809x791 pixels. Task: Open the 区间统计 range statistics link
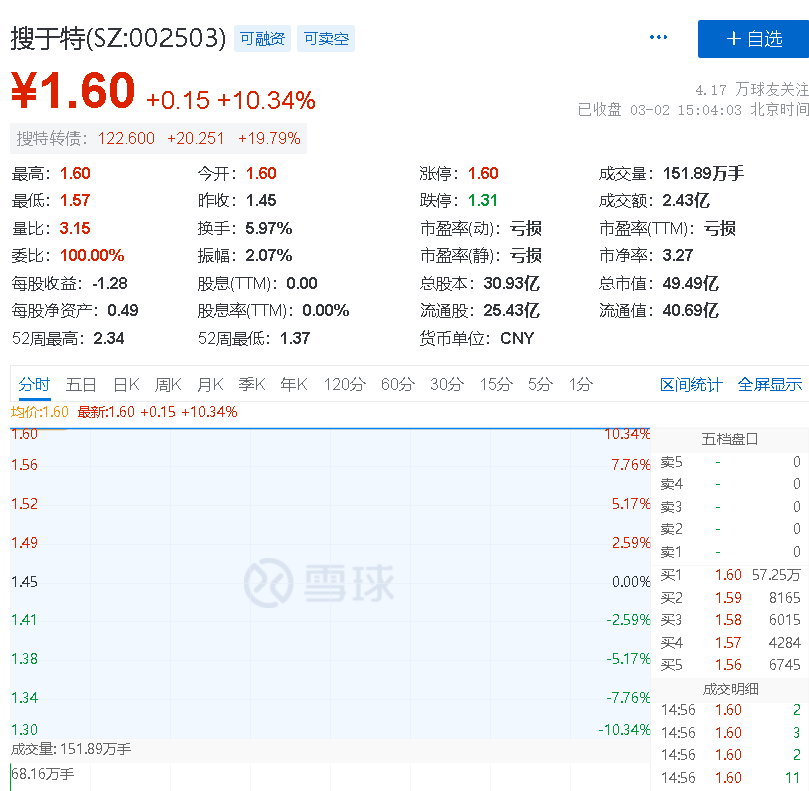pos(691,385)
